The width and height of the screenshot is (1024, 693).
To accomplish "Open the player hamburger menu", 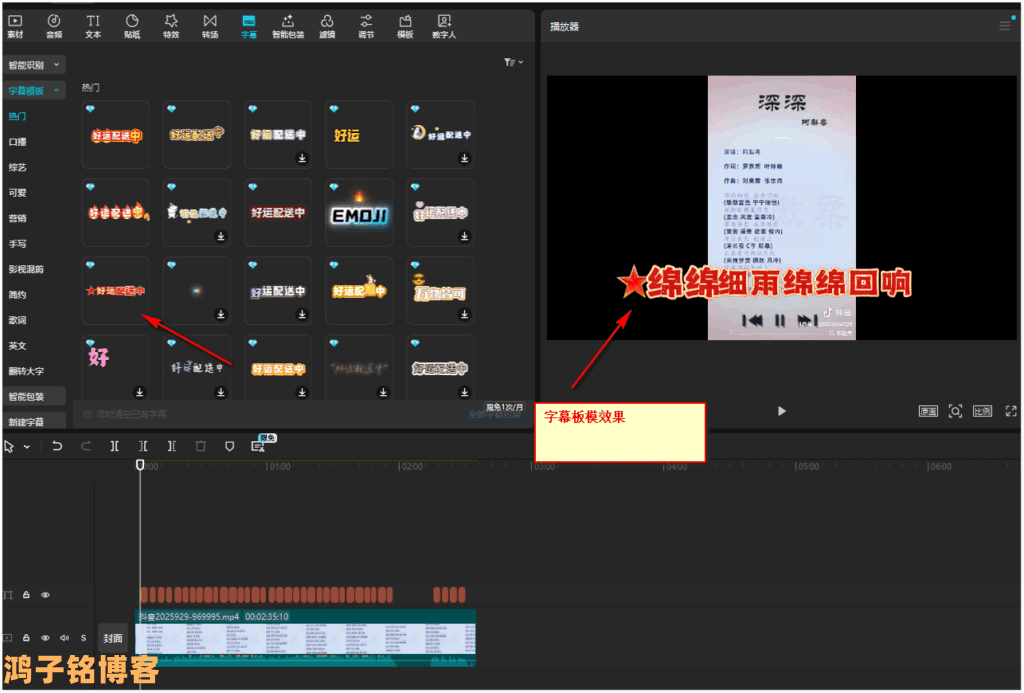I will (1005, 26).
